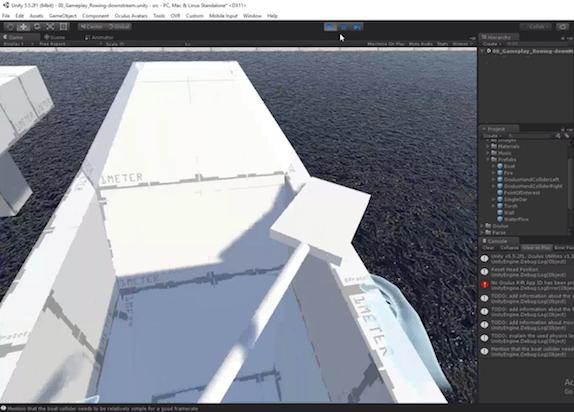The image size is (574, 412).
Task: Click the Hierarchy search field
Action: 538,44
